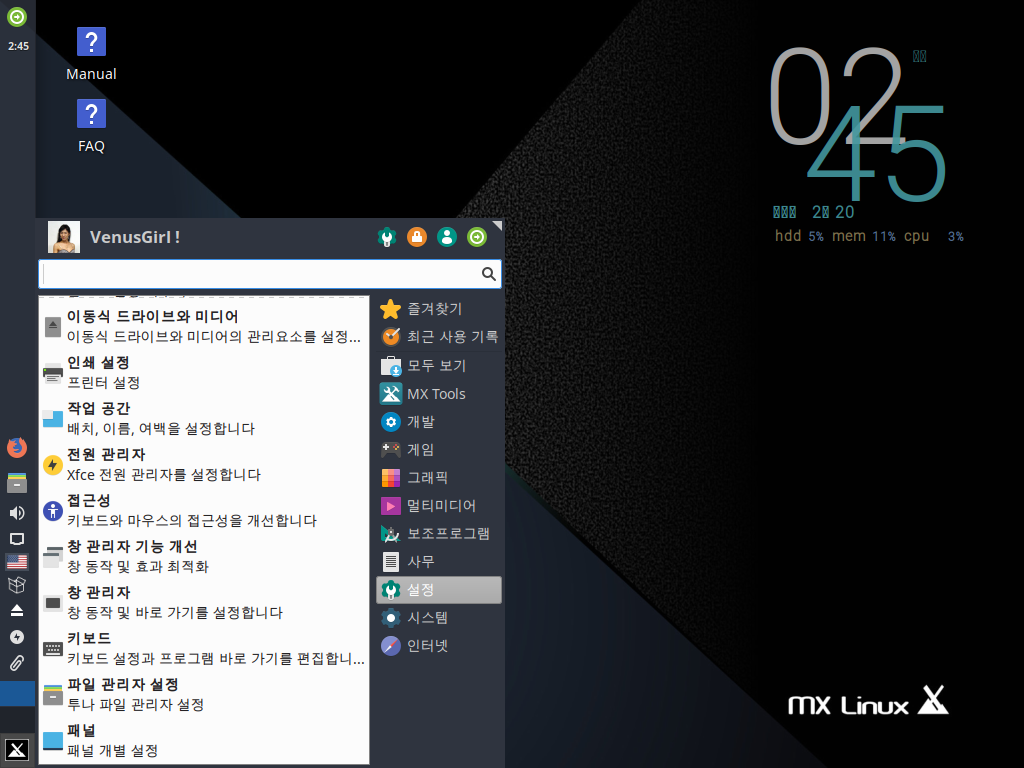Screen dimensions: 1024x768
Task: Click the green log out icon in menu
Action: click(x=477, y=236)
